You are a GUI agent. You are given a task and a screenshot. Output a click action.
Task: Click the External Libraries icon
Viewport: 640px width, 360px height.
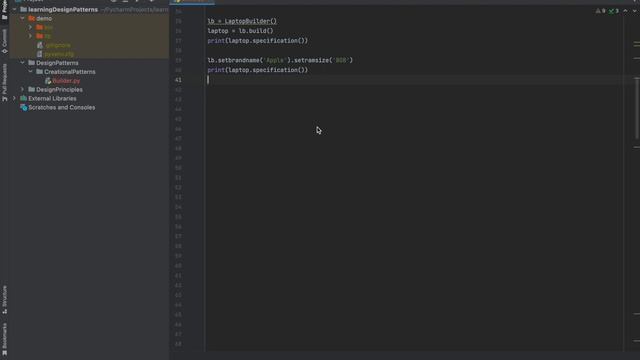[x=23, y=98]
